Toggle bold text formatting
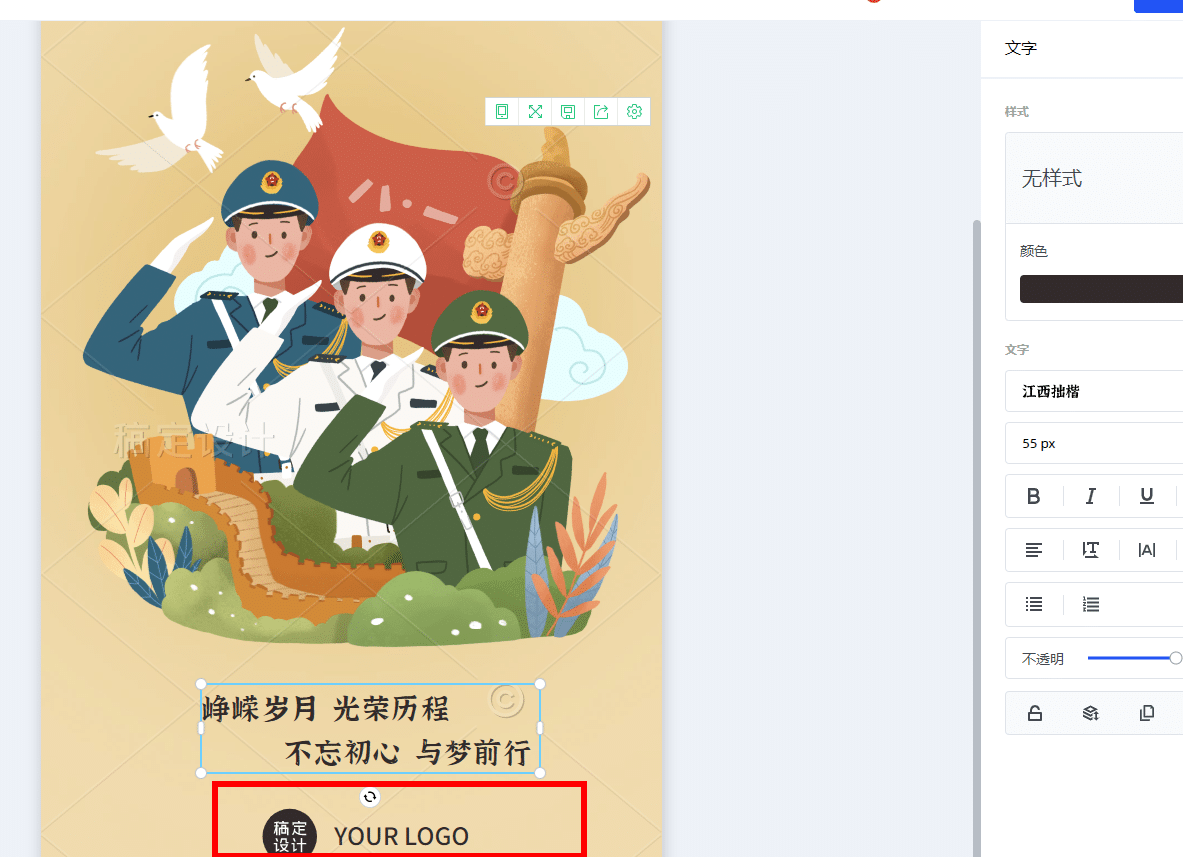This screenshot has width=1183, height=857. [x=1034, y=496]
